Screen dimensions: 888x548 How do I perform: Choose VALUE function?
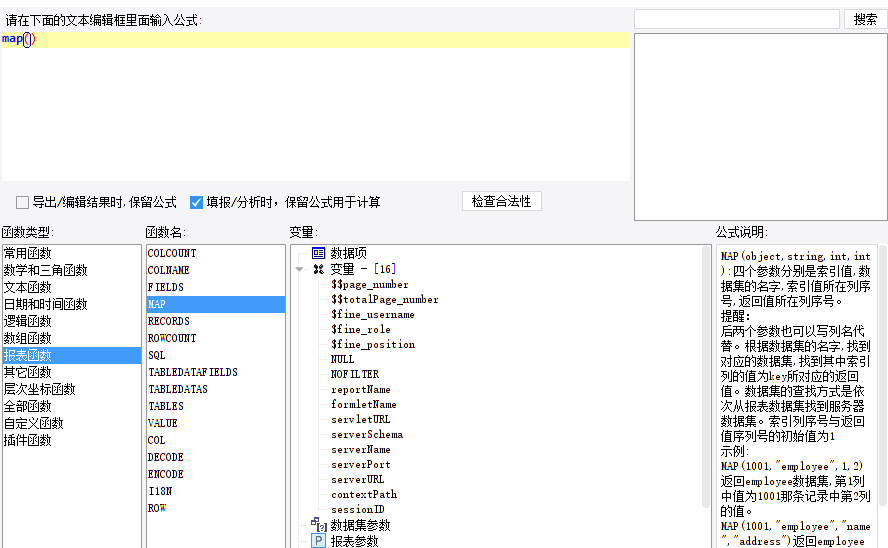point(215,423)
